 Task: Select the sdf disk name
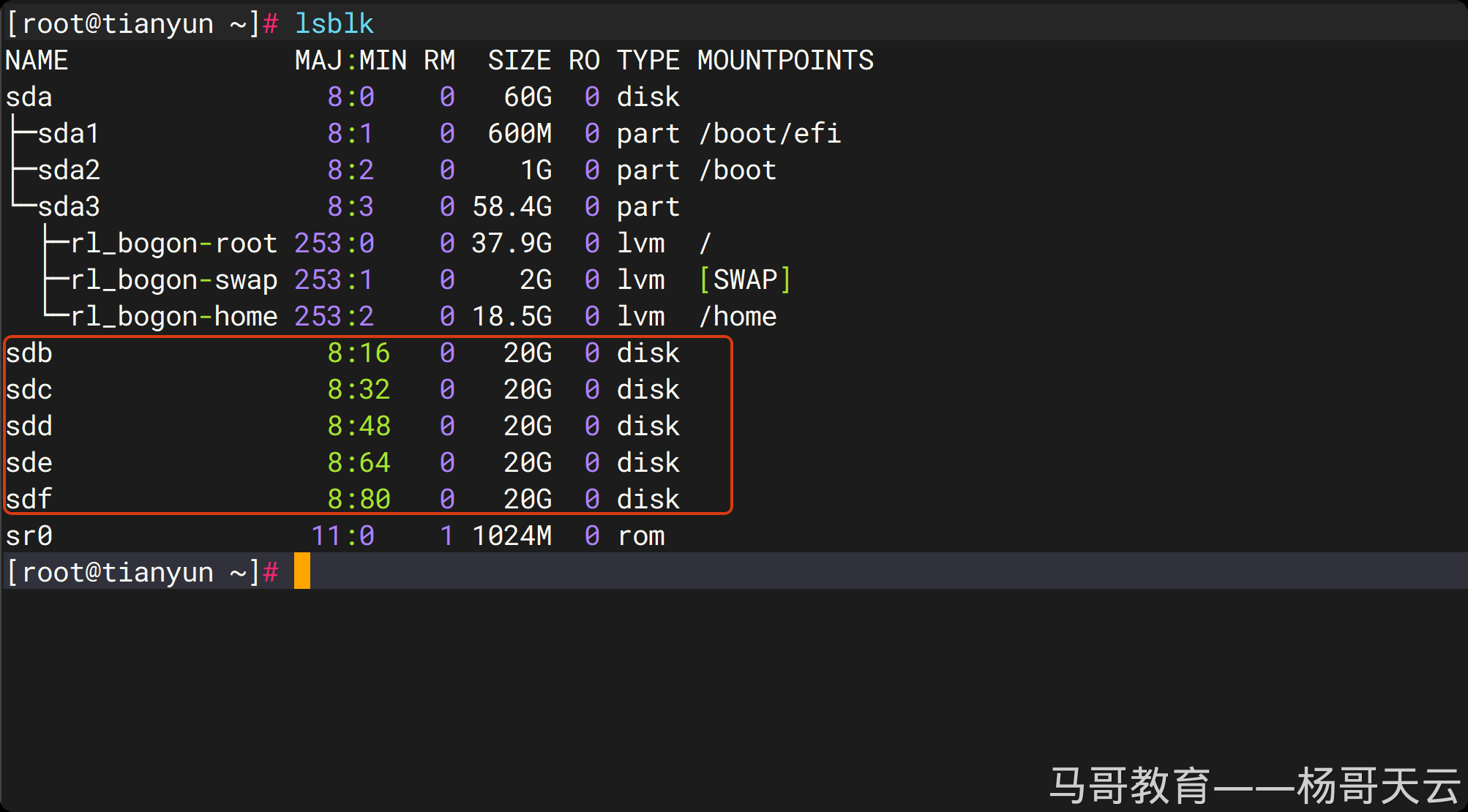coord(29,500)
